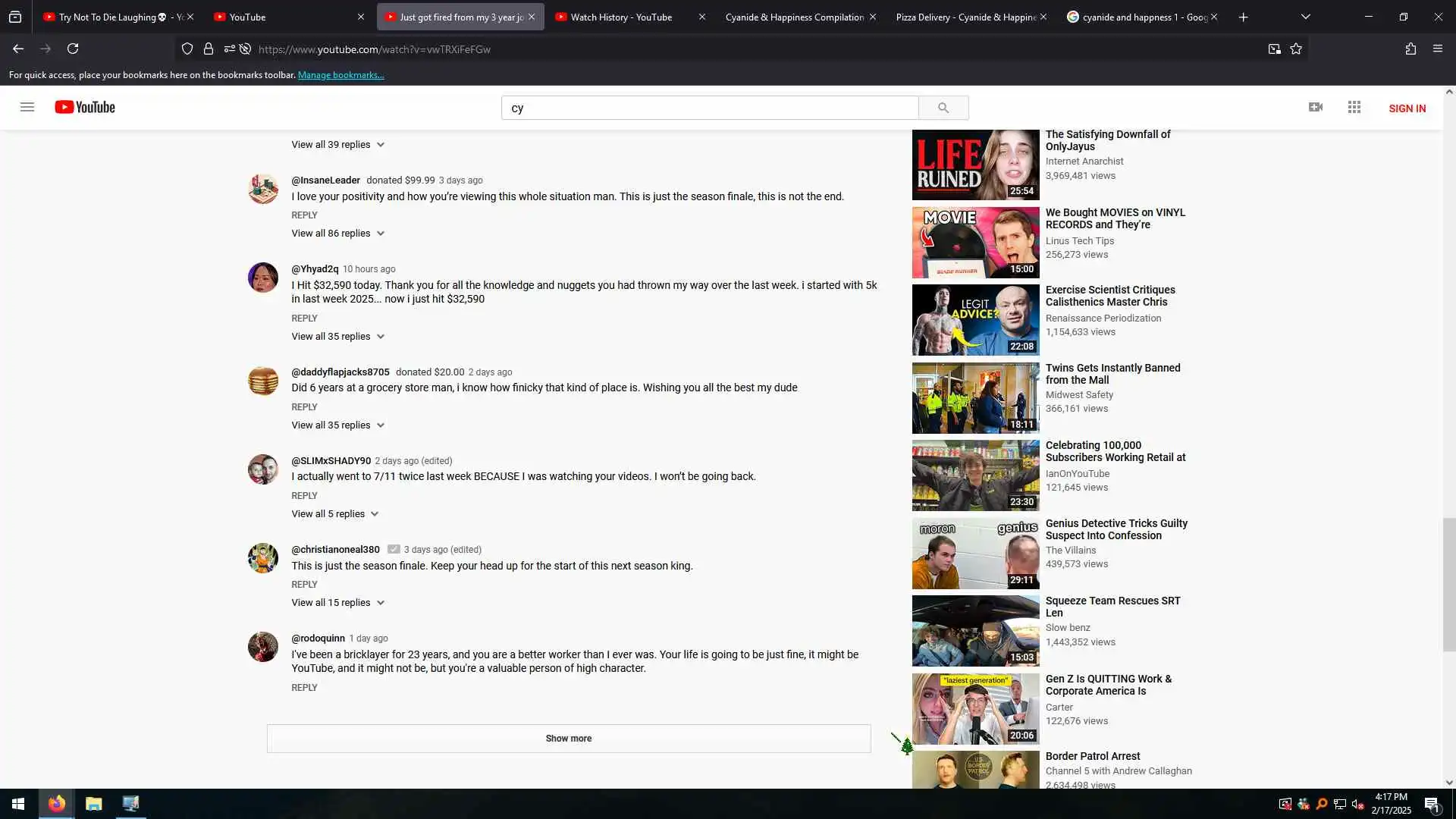Click the search magnifier button

(x=943, y=108)
